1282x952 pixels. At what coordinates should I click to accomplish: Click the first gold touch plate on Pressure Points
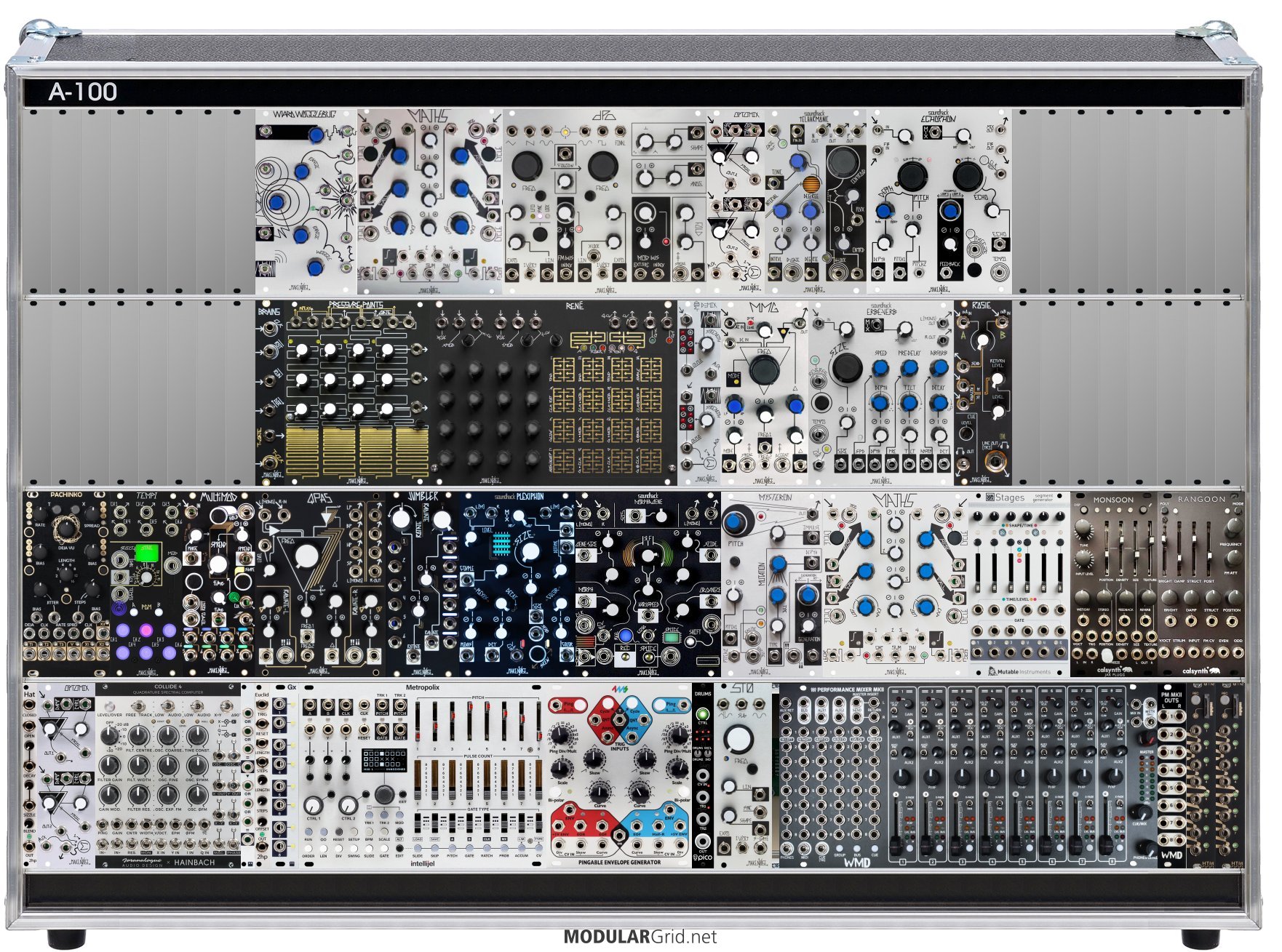303,451
